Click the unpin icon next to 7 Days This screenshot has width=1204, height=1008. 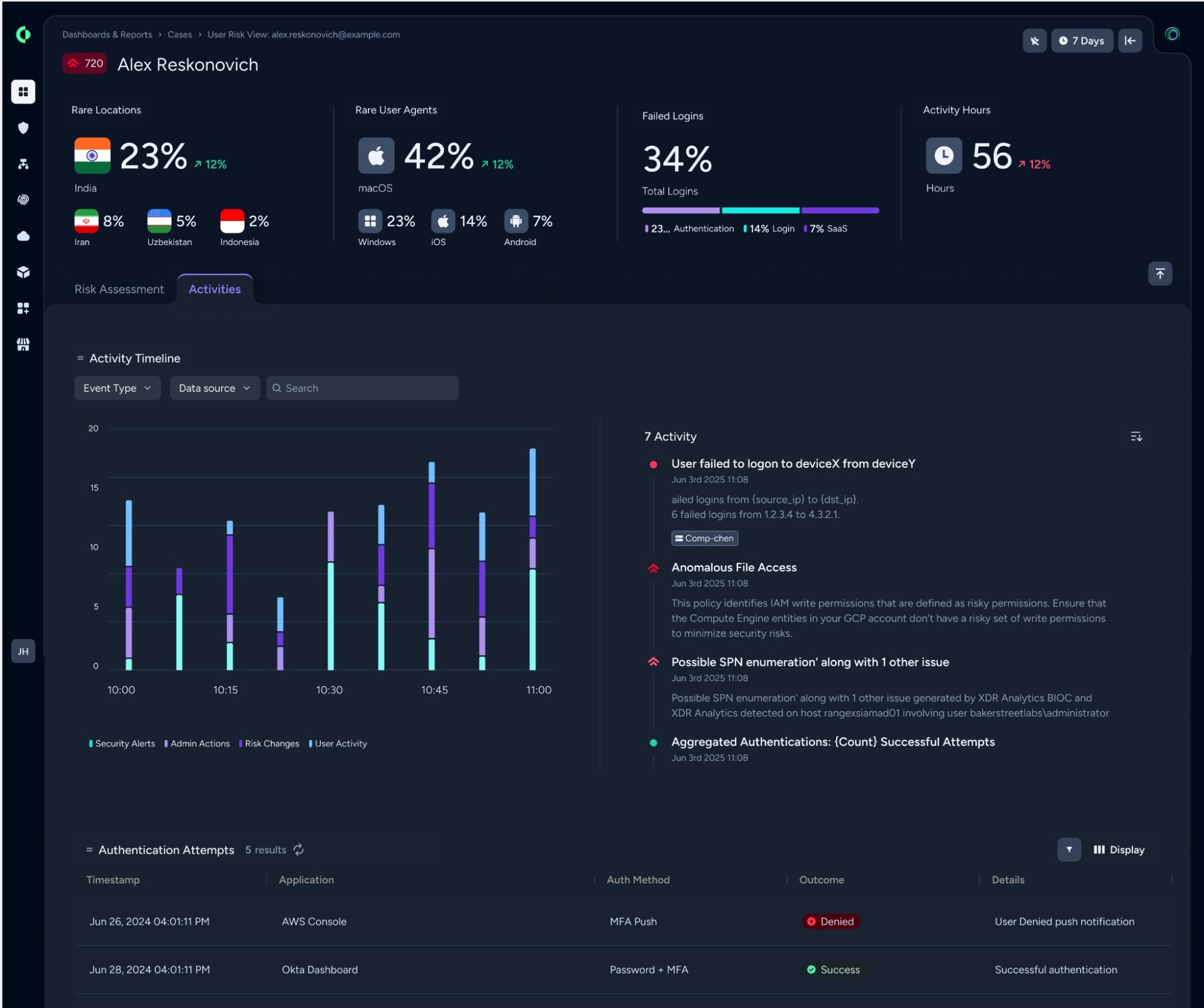point(1034,41)
